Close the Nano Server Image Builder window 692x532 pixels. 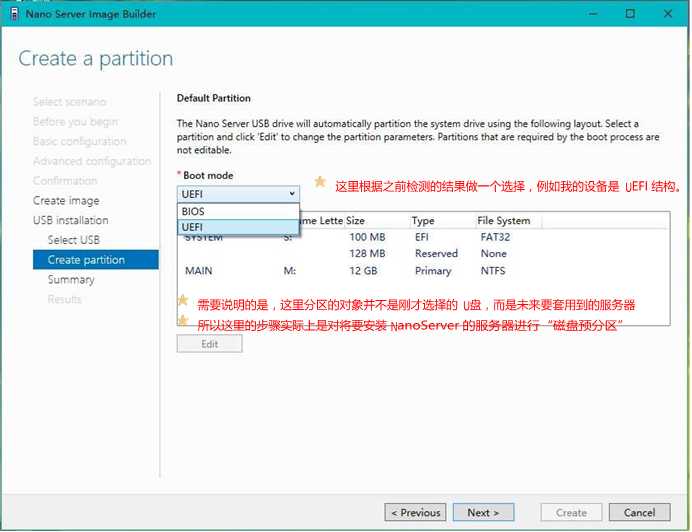pos(668,14)
